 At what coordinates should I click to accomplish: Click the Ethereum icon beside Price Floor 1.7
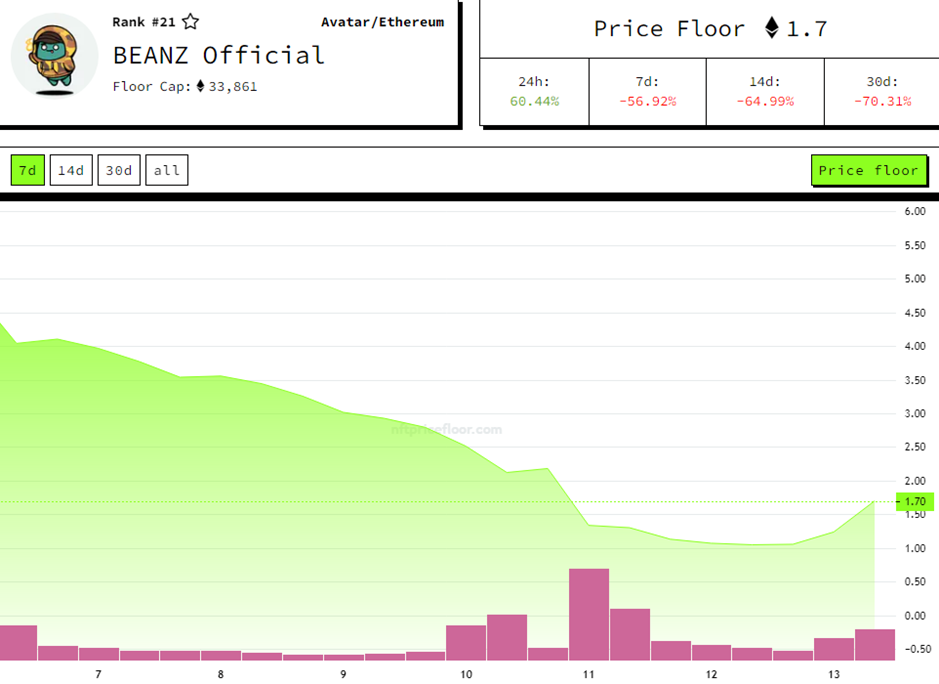[772, 28]
